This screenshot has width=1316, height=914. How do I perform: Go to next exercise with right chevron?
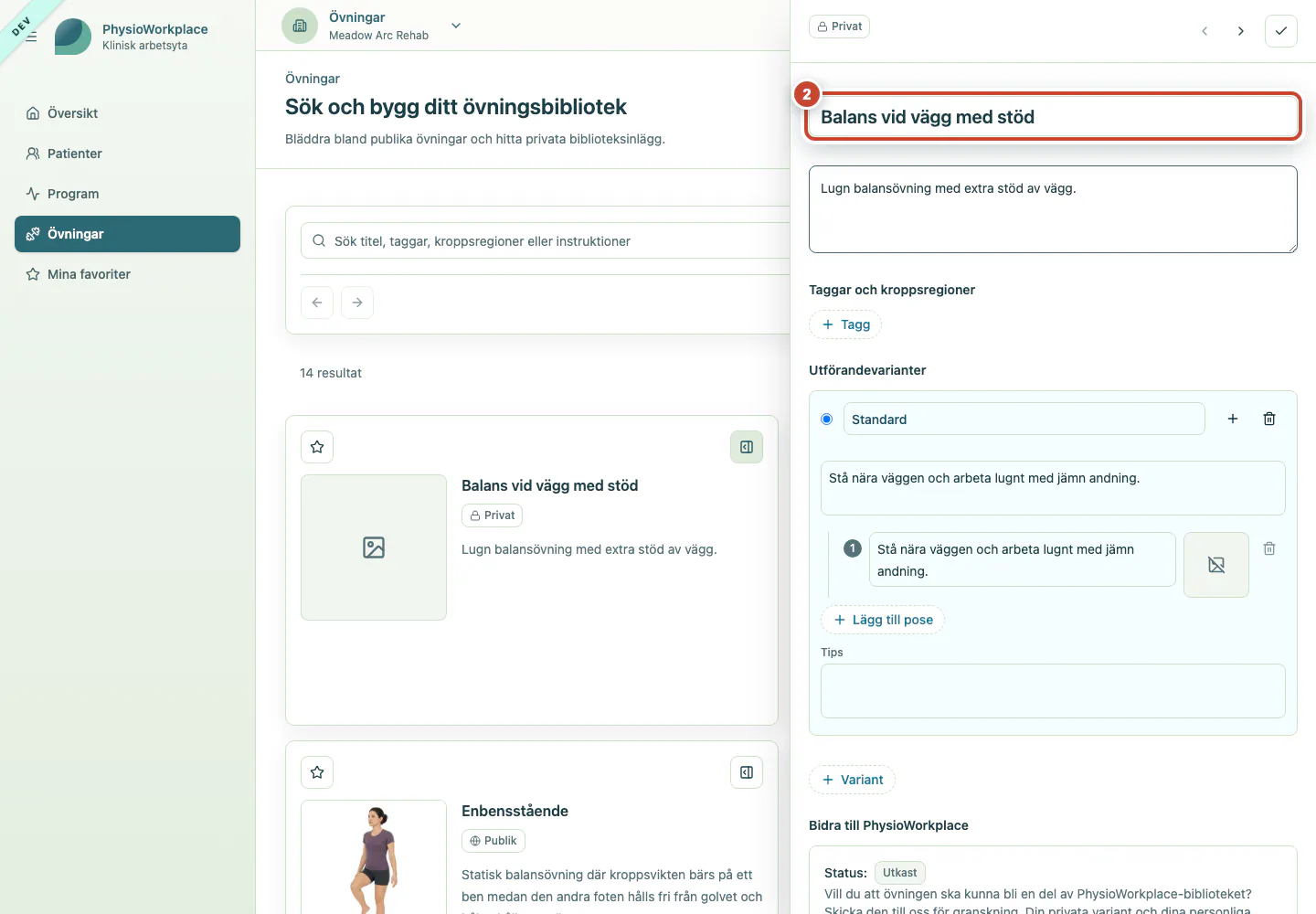[x=1241, y=31]
